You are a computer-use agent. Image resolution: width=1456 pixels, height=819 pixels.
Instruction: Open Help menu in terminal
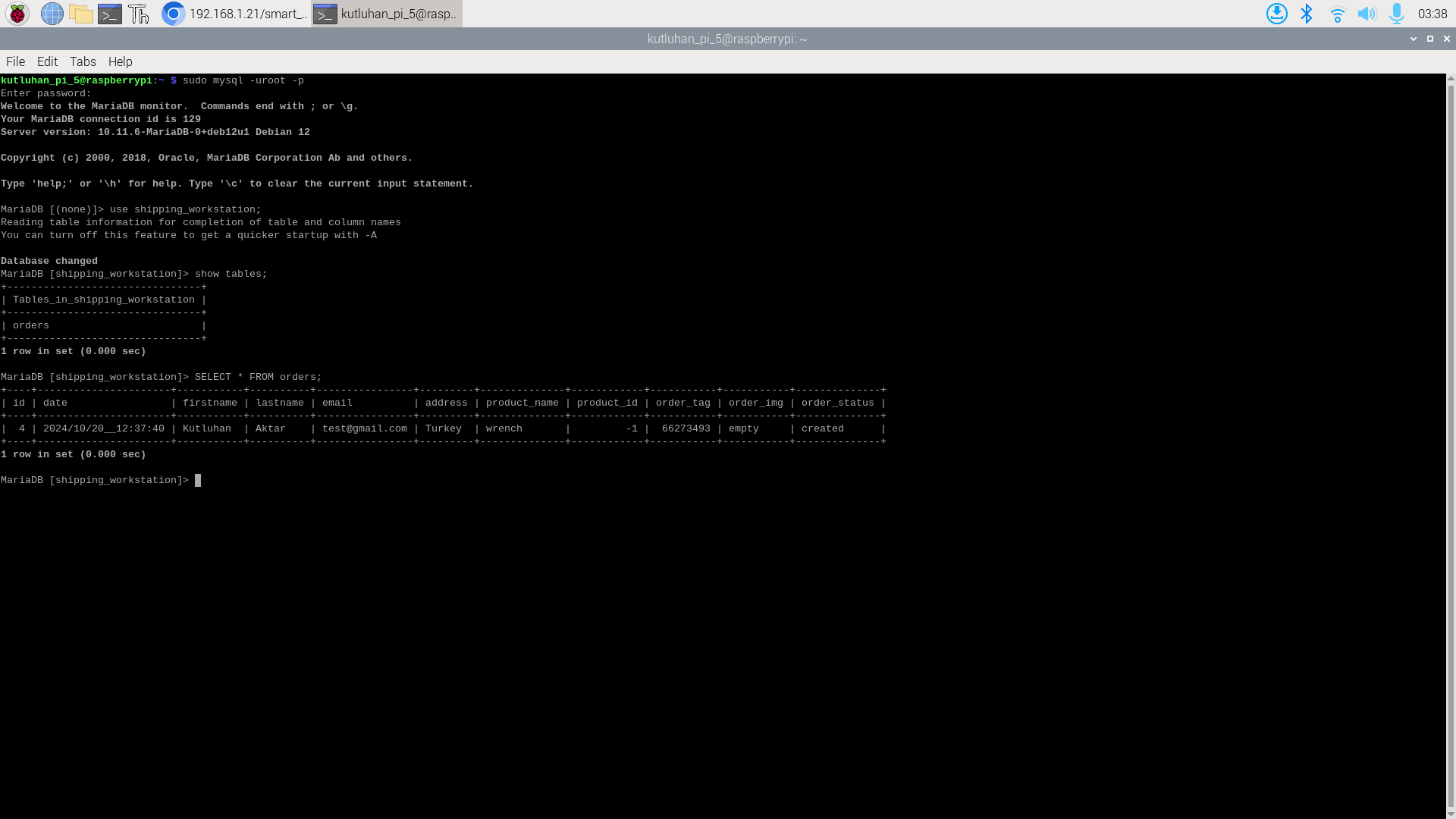click(x=120, y=61)
